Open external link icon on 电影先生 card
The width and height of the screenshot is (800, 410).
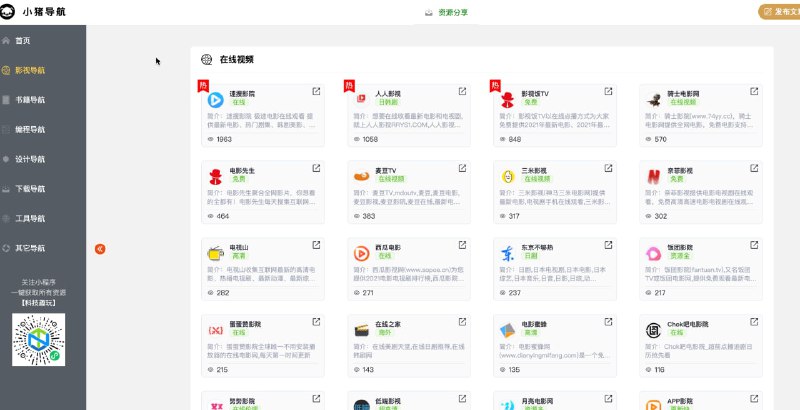click(x=316, y=168)
